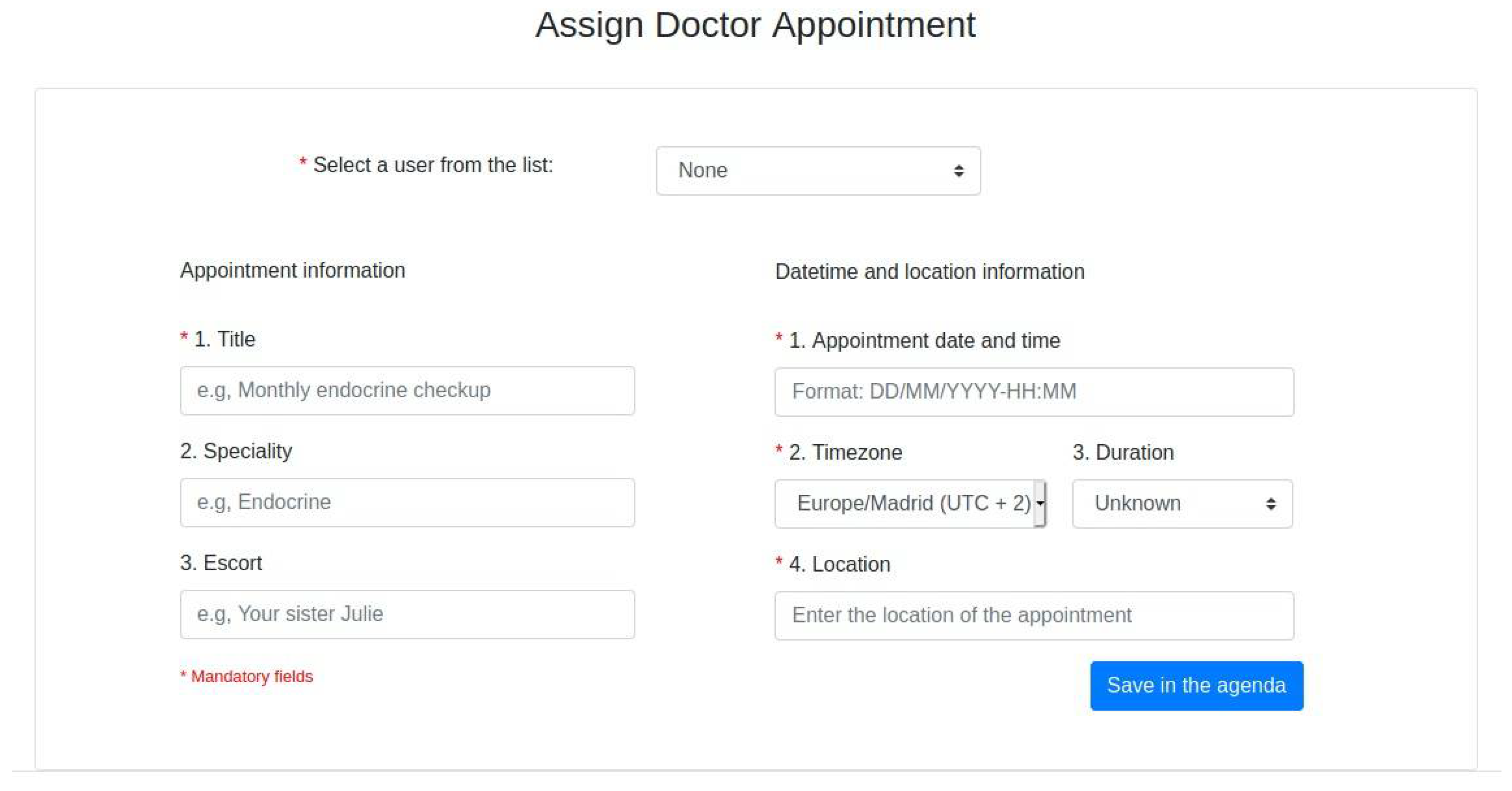Select the Escort input box
The image size is (1512, 791).
(407, 614)
